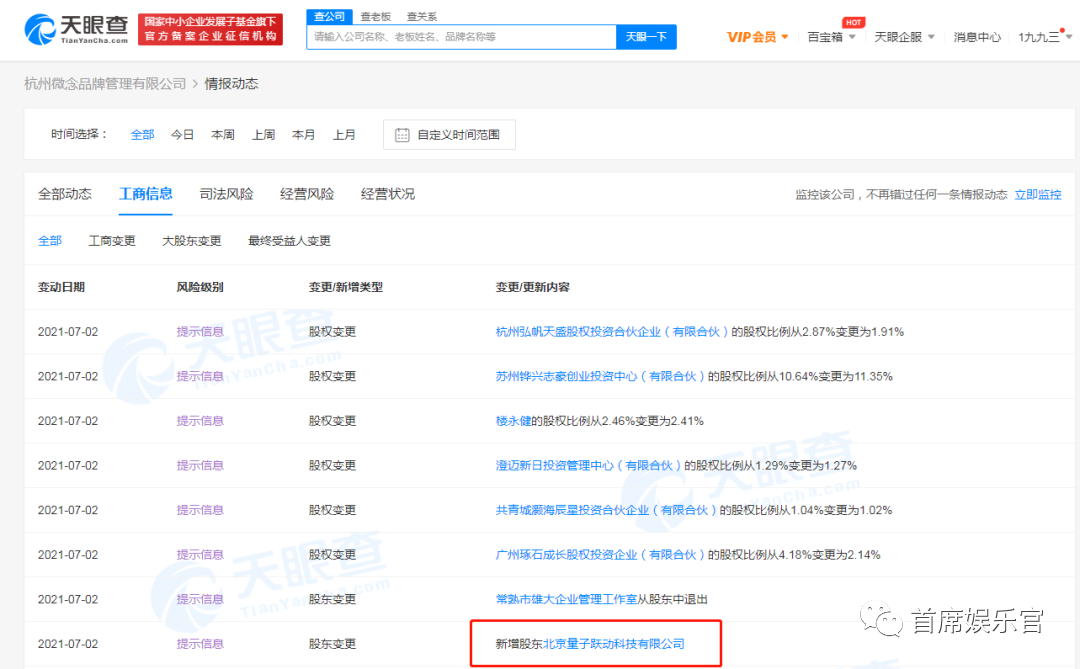Open the 楼永健 shareholder link
Image resolution: width=1080 pixels, height=669 pixels.
tap(513, 421)
